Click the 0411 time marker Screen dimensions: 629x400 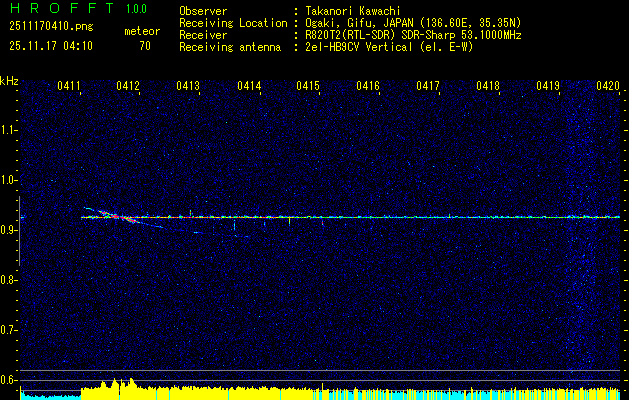click(69, 87)
